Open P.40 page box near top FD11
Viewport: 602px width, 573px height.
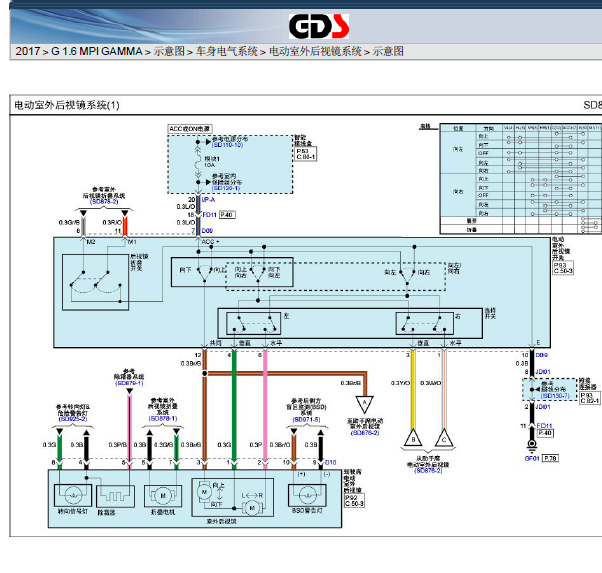[227, 215]
